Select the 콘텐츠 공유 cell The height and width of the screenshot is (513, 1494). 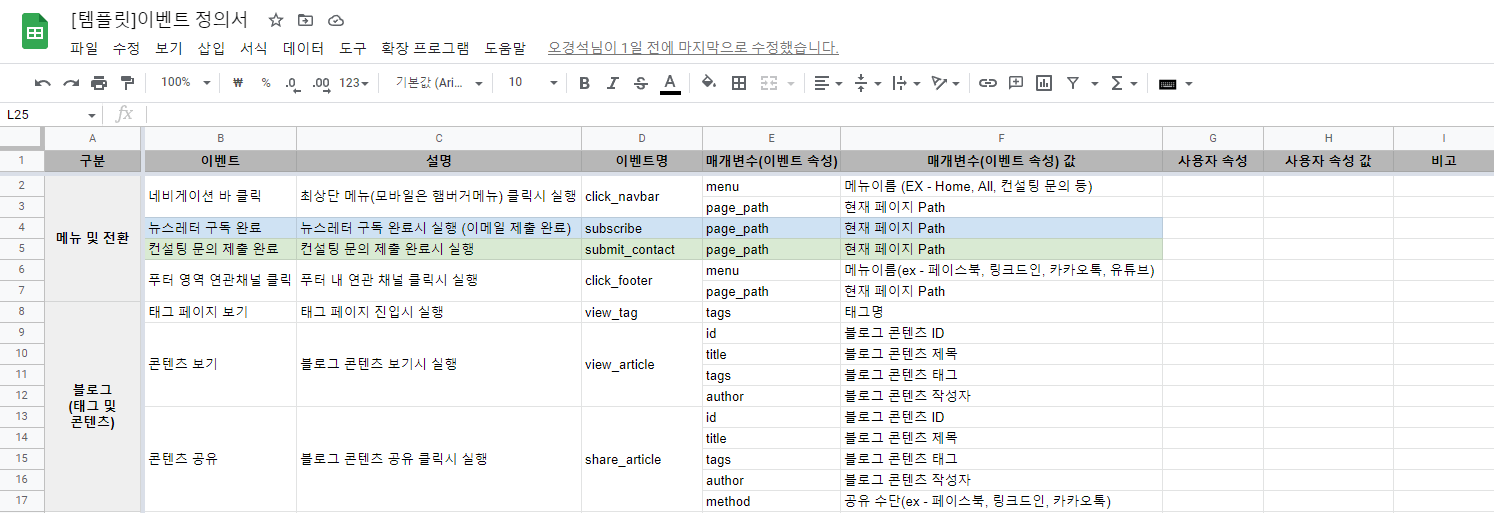coord(220,459)
